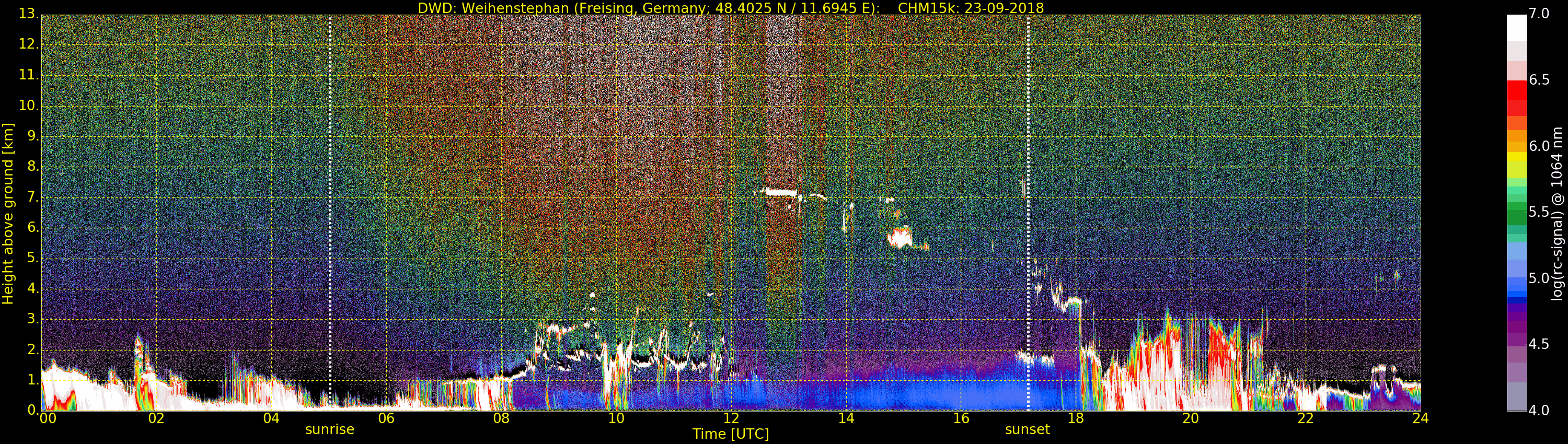Click the colorbar tick label '5.5'
The height and width of the screenshot is (444, 1568).
[1539, 212]
